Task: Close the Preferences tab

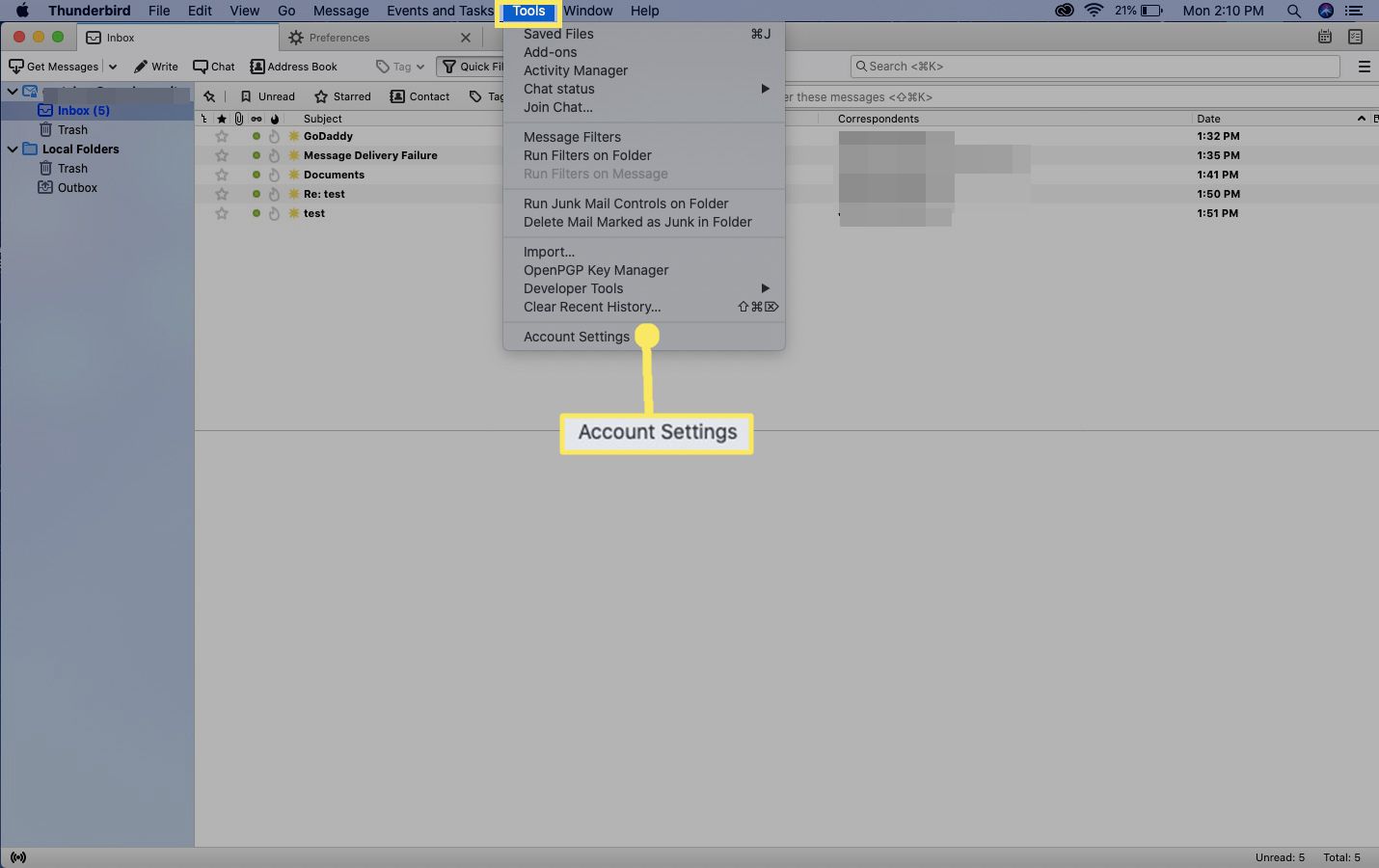Action: coord(466,38)
